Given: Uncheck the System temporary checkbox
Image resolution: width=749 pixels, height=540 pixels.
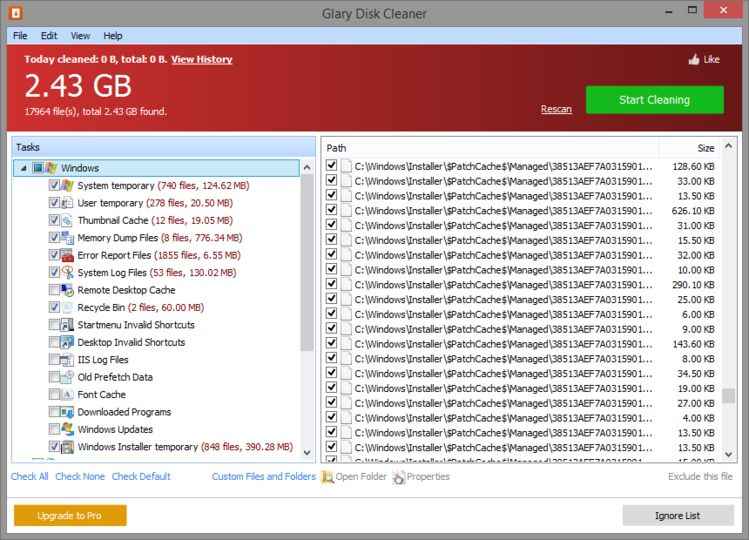Looking at the screenshot, I should [x=54, y=186].
